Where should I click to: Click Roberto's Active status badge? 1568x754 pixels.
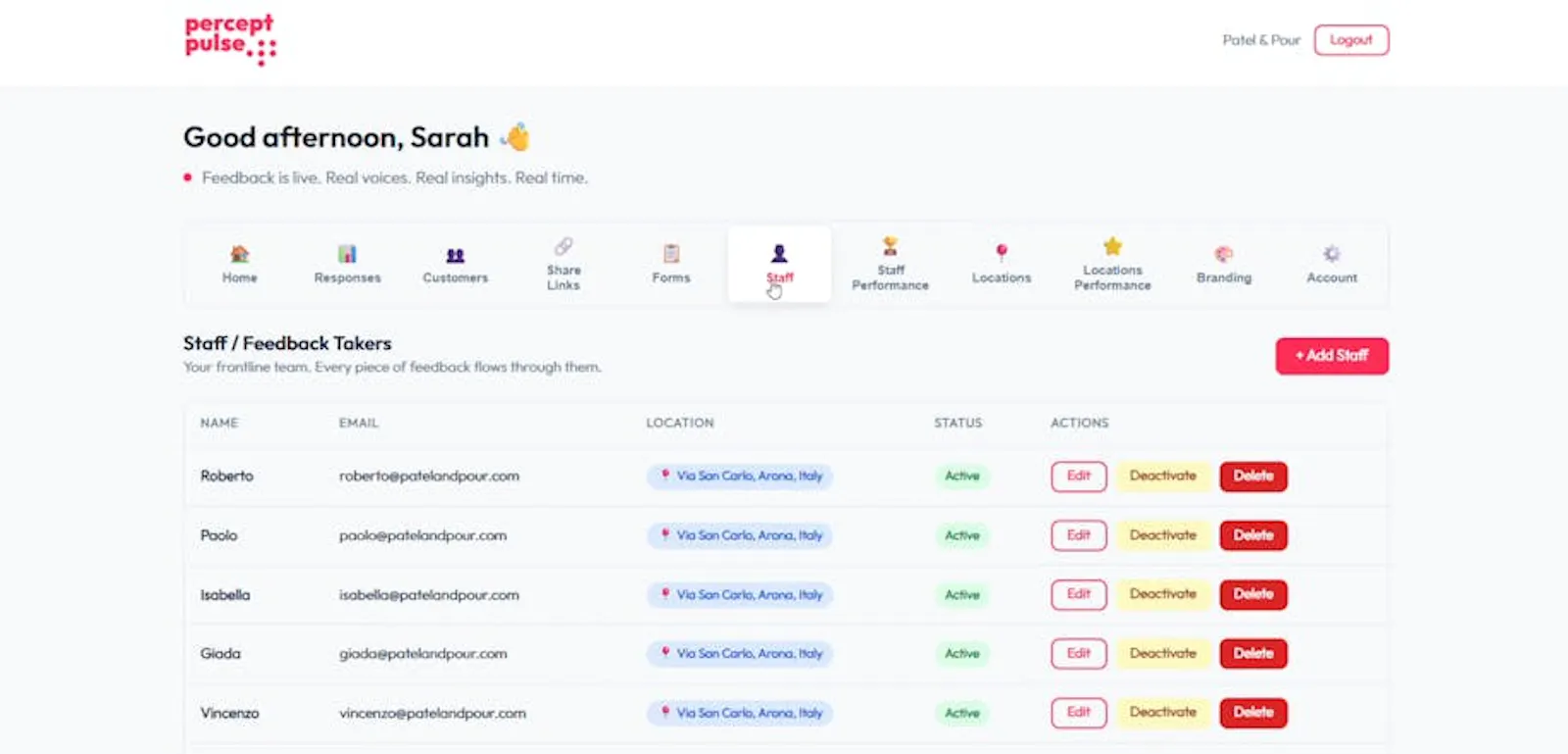click(x=962, y=477)
